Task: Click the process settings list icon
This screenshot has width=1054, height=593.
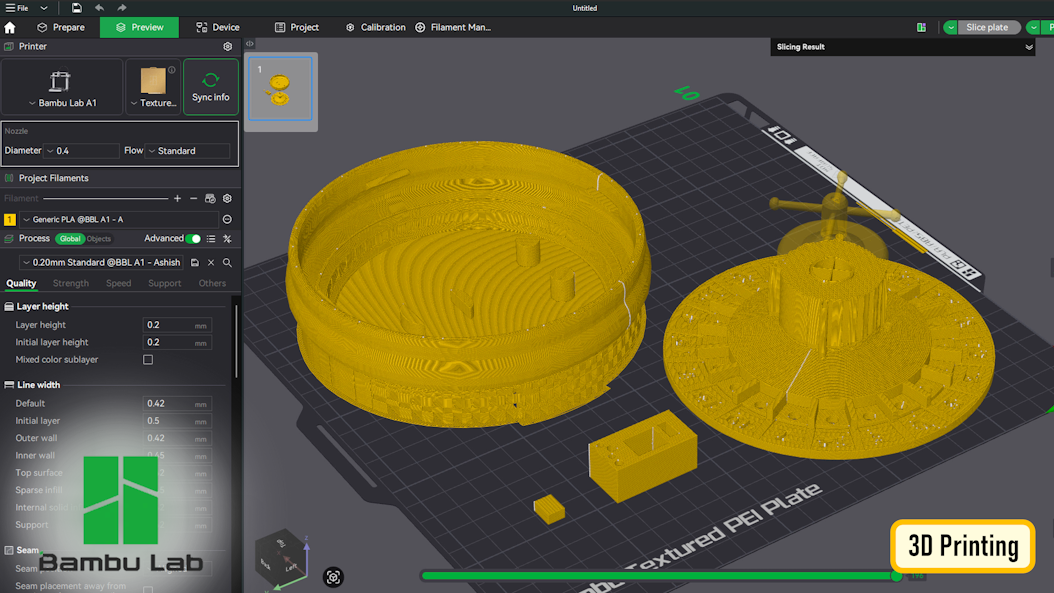Action: click(211, 239)
